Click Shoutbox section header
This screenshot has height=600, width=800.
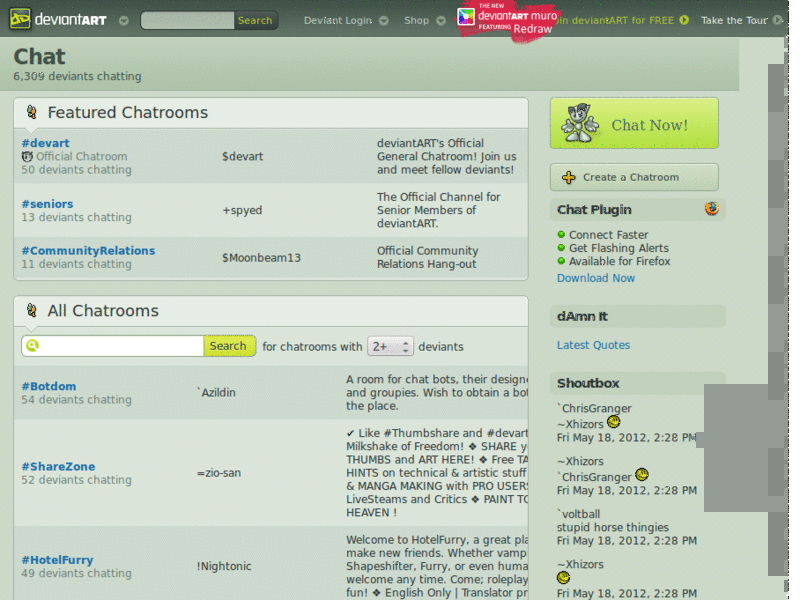tap(637, 383)
